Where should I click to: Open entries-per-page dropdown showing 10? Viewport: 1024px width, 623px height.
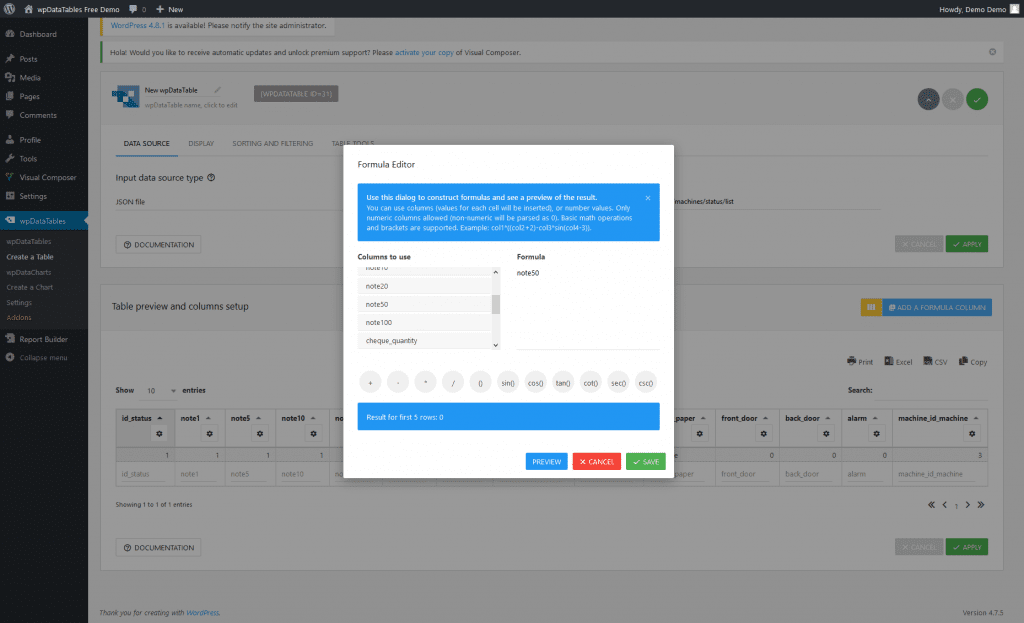click(x=161, y=391)
